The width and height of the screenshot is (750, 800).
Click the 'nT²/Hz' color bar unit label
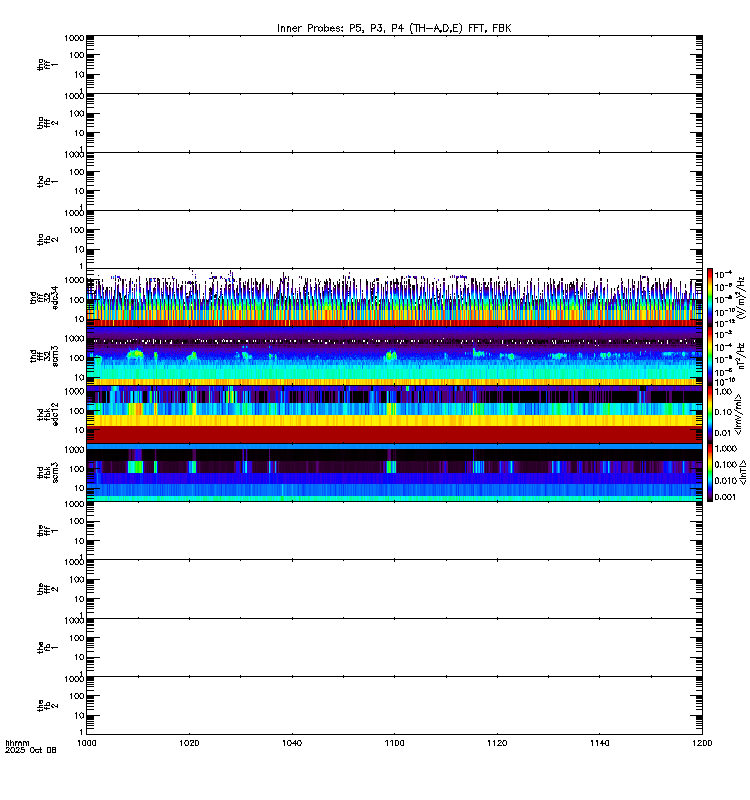740,356
